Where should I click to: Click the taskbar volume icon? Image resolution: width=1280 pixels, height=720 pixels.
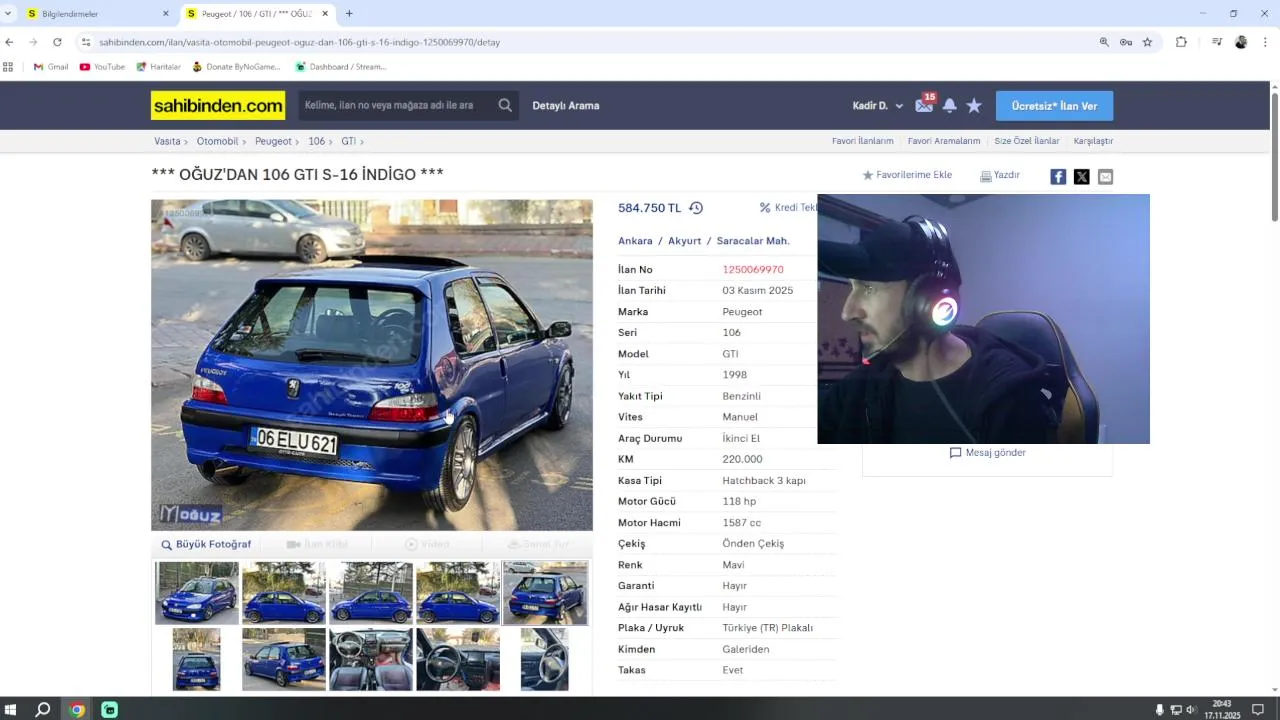point(1191,710)
